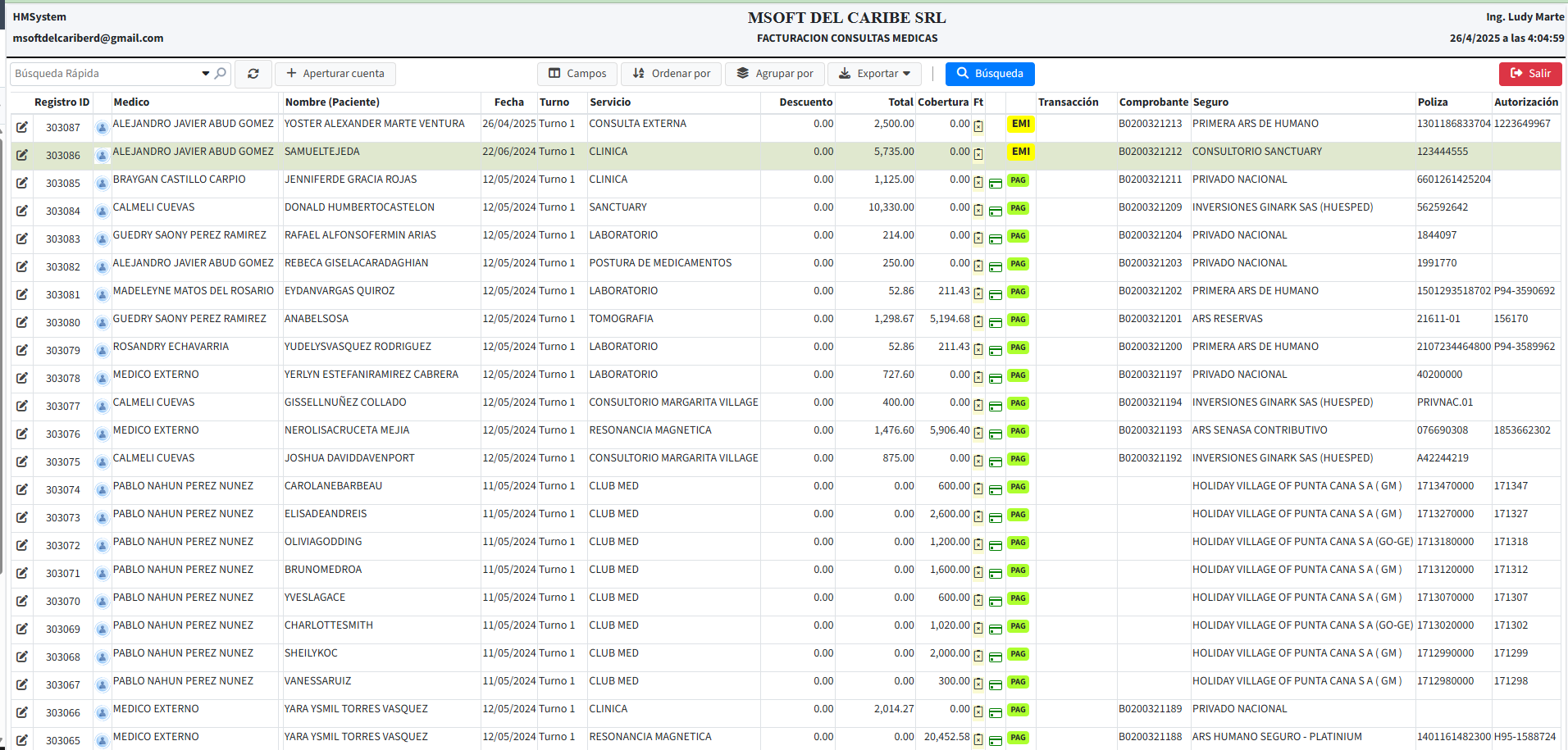This screenshot has width=1568, height=750.
Task: Edit record 303086 with pencil icon
Action: coord(22,155)
